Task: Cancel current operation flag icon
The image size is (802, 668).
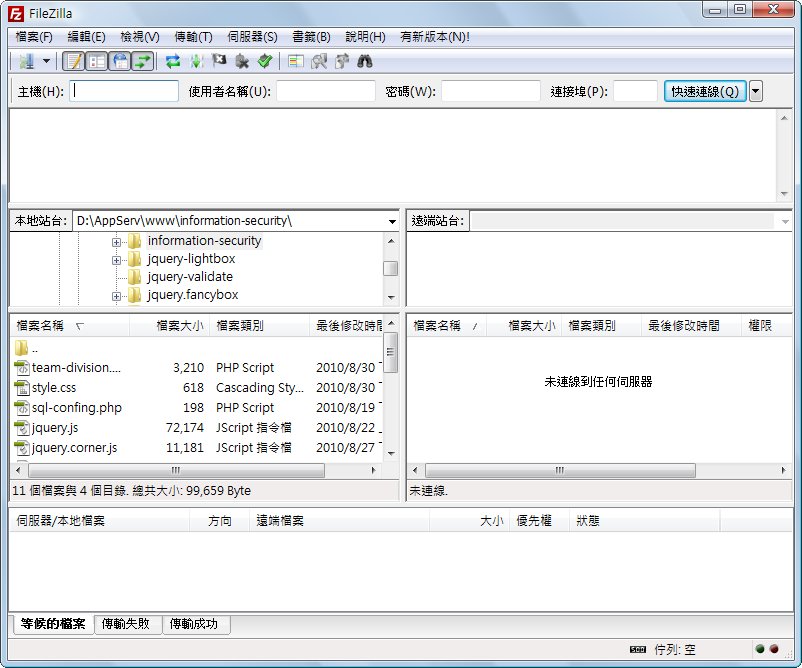Action: click(x=219, y=61)
